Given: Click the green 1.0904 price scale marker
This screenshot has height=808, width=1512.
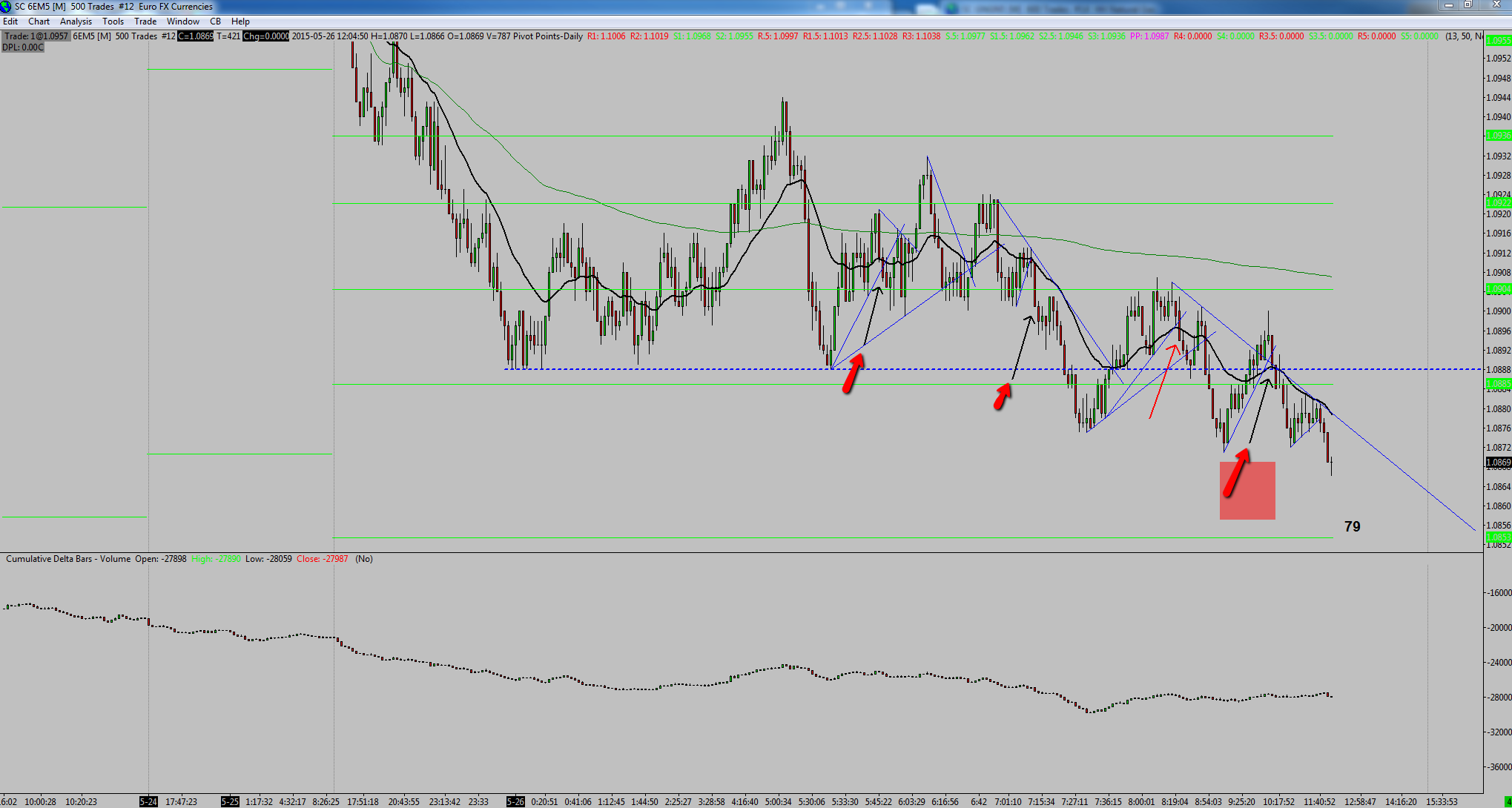Looking at the screenshot, I should tap(1498, 289).
